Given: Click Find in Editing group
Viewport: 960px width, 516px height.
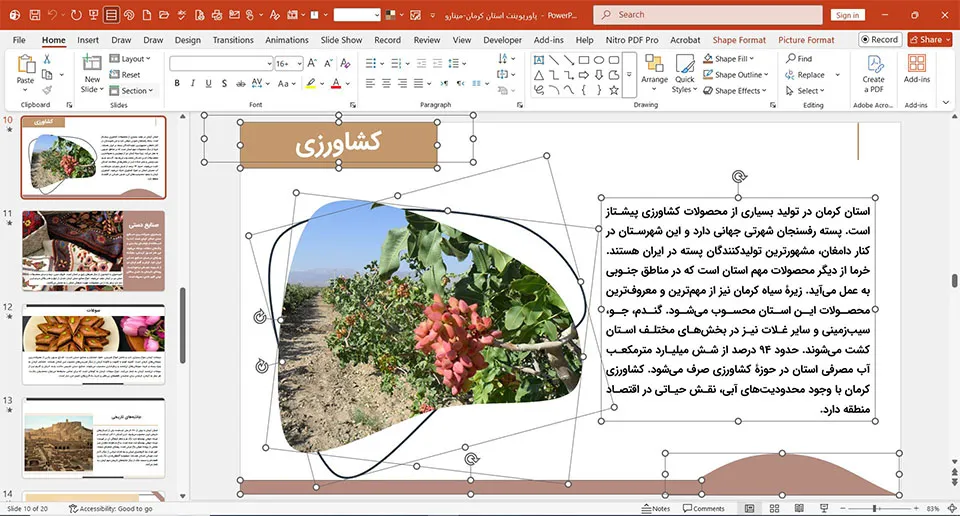Looking at the screenshot, I should 799,59.
